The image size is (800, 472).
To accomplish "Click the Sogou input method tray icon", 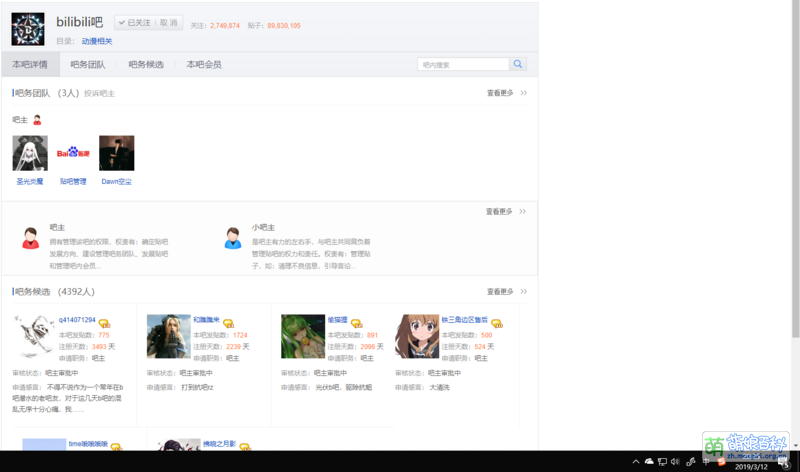I will (x=721, y=461).
